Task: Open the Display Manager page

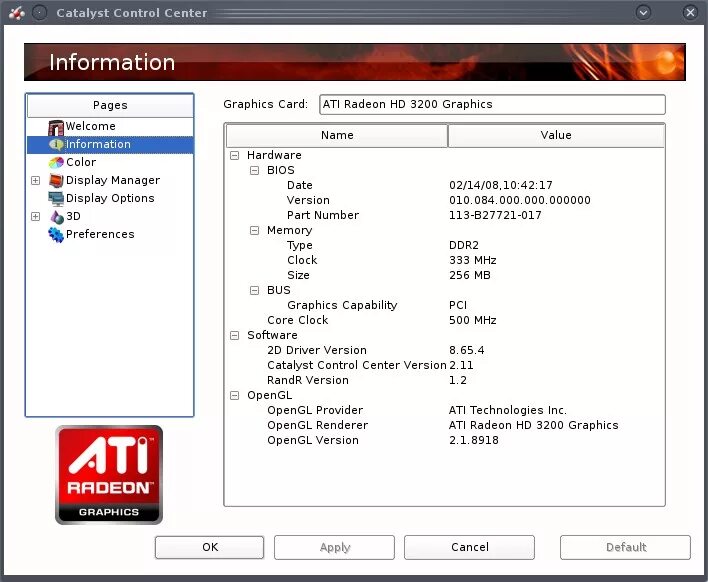Action: click(113, 180)
